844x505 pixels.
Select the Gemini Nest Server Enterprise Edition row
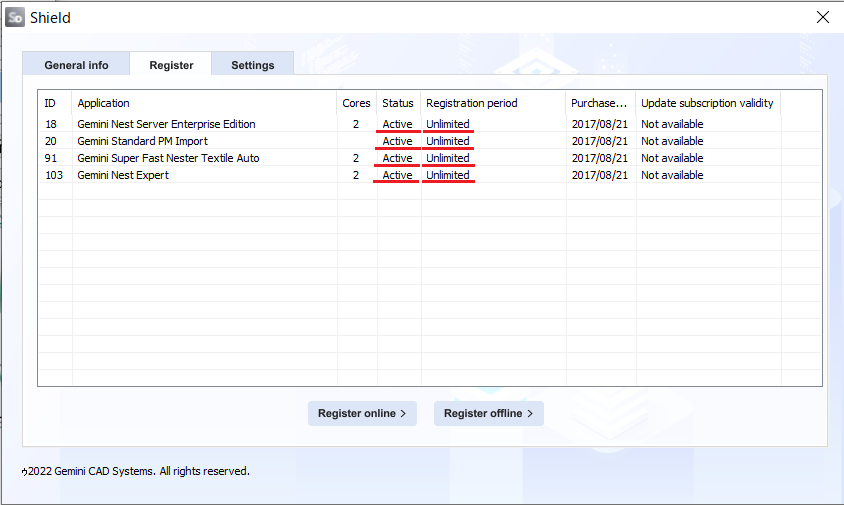430,124
